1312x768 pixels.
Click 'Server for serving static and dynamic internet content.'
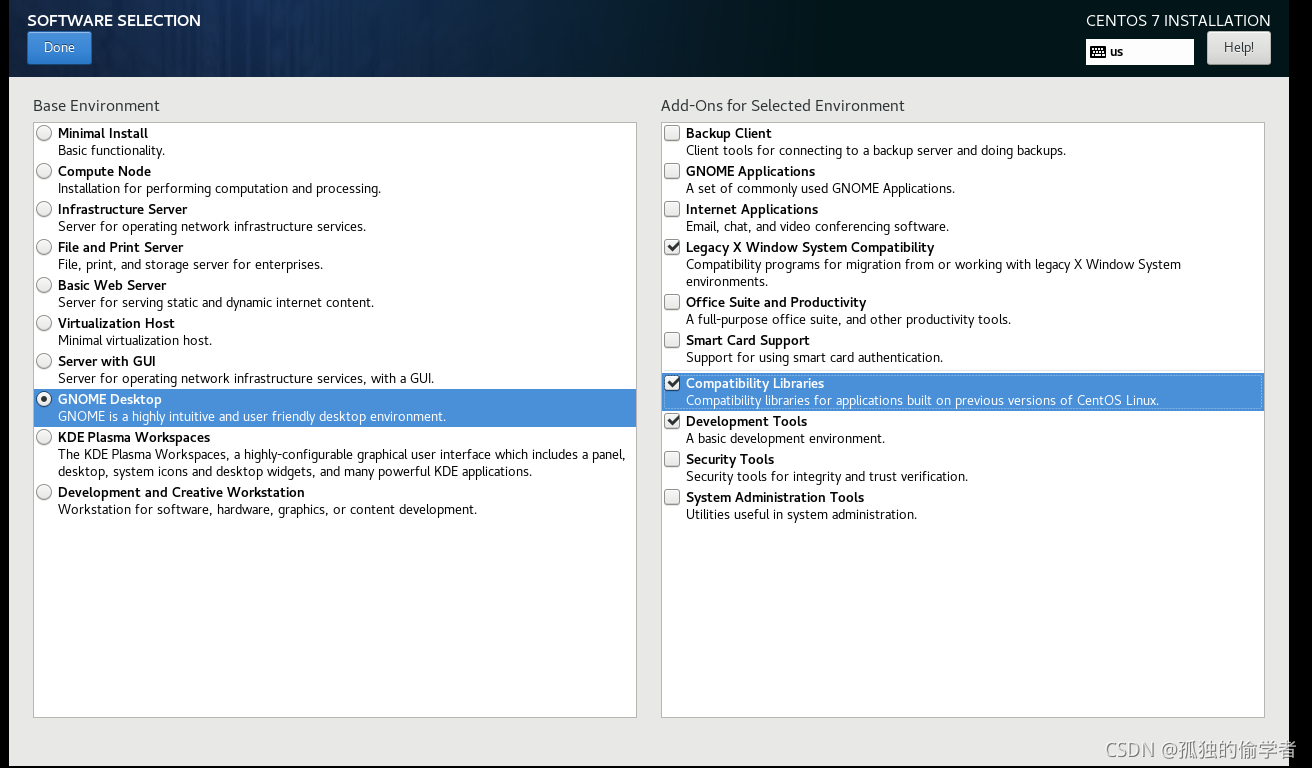click(216, 303)
